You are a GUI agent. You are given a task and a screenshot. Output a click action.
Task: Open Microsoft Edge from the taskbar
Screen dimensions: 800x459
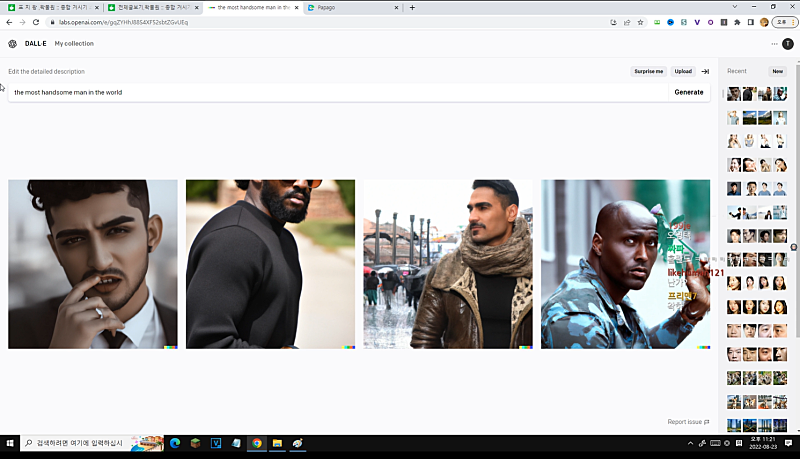click(175, 442)
